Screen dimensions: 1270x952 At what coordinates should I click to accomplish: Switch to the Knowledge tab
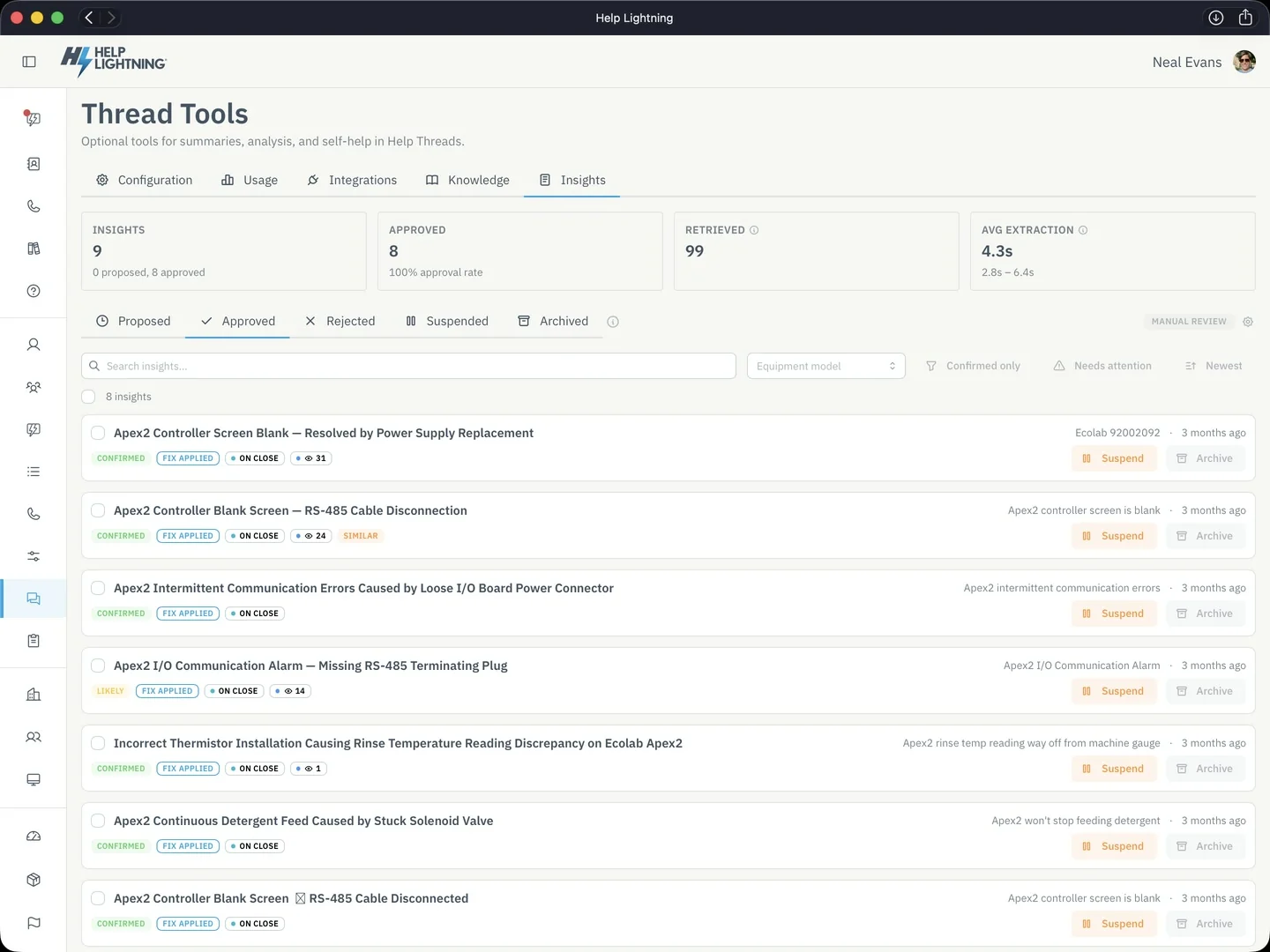[467, 180]
